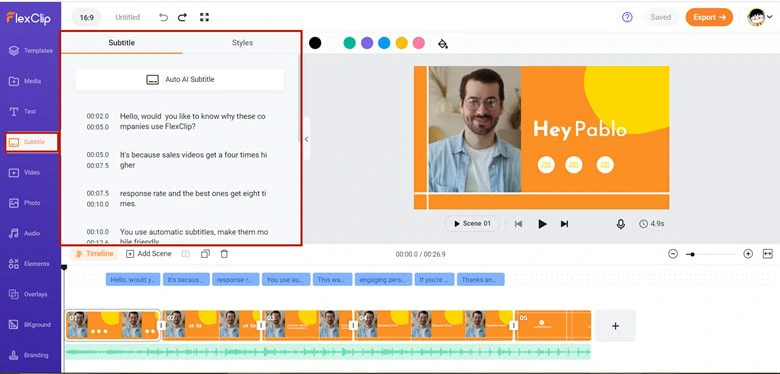This screenshot has width=780, height=374.
Task: Click the Saved status button
Action: pos(661,17)
